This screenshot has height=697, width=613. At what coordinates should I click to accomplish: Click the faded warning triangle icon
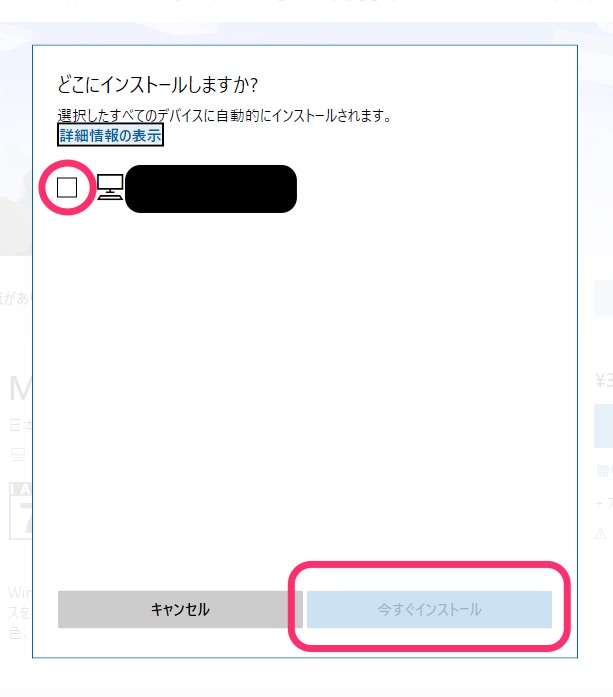[601, 533]
